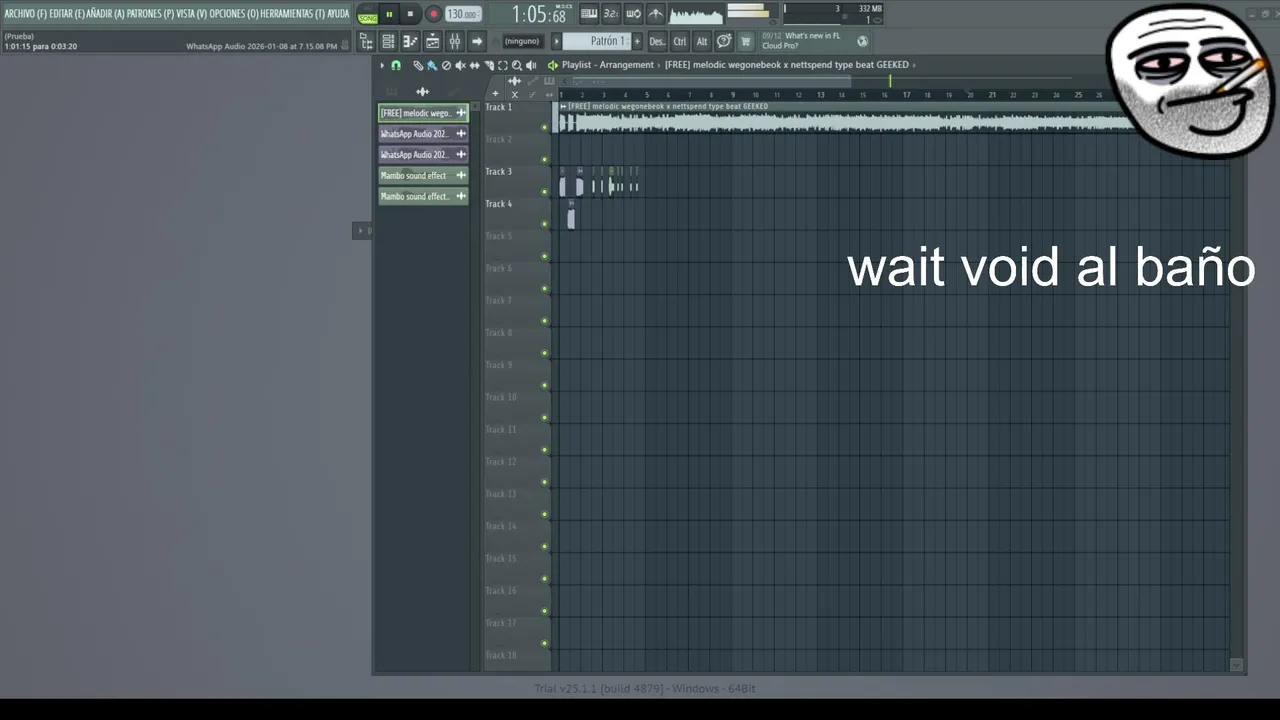The width and height of the screenshot is (1280, 720).
Task: Select the Playback speaker tool
Action: pos(531,65)
